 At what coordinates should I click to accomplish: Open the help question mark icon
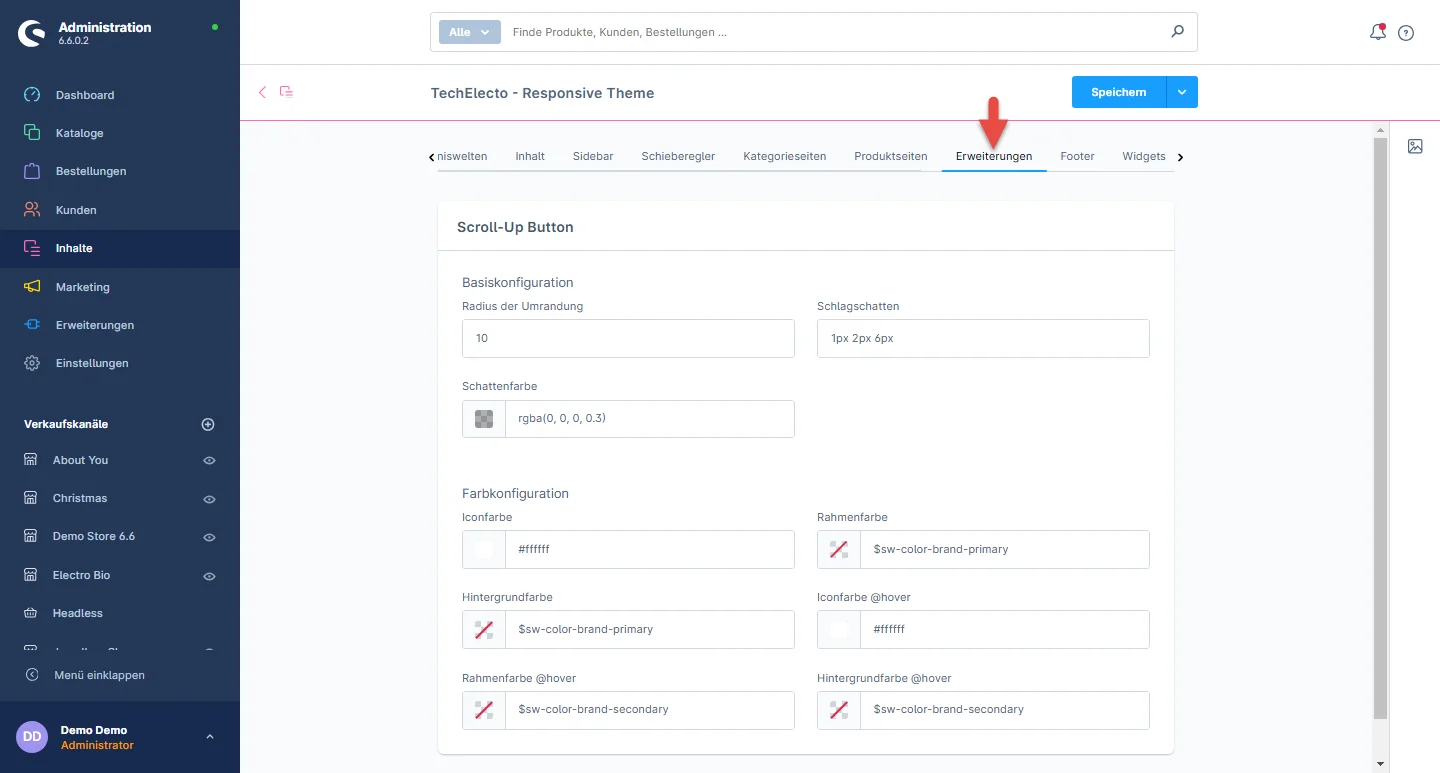[1406, 33]
